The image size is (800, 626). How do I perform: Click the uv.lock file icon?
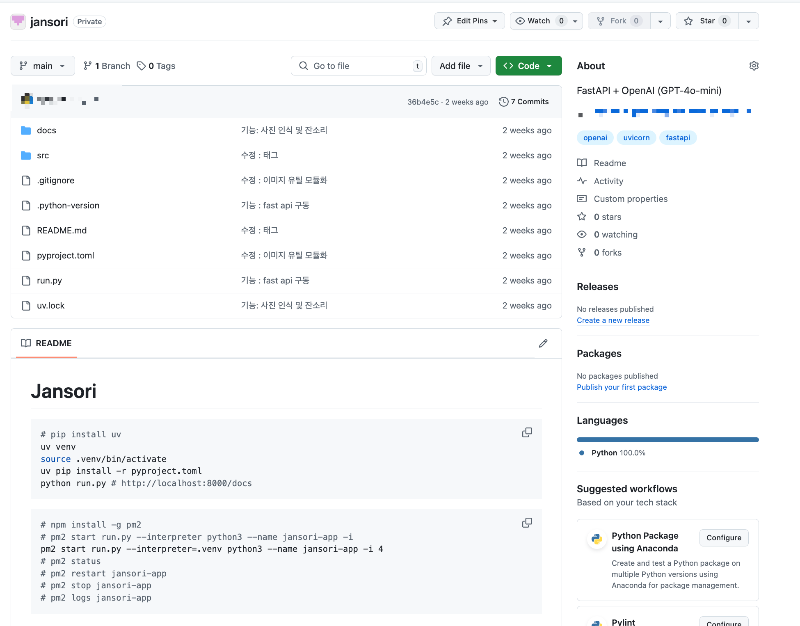pyautogui.click(x=26, y=306)
